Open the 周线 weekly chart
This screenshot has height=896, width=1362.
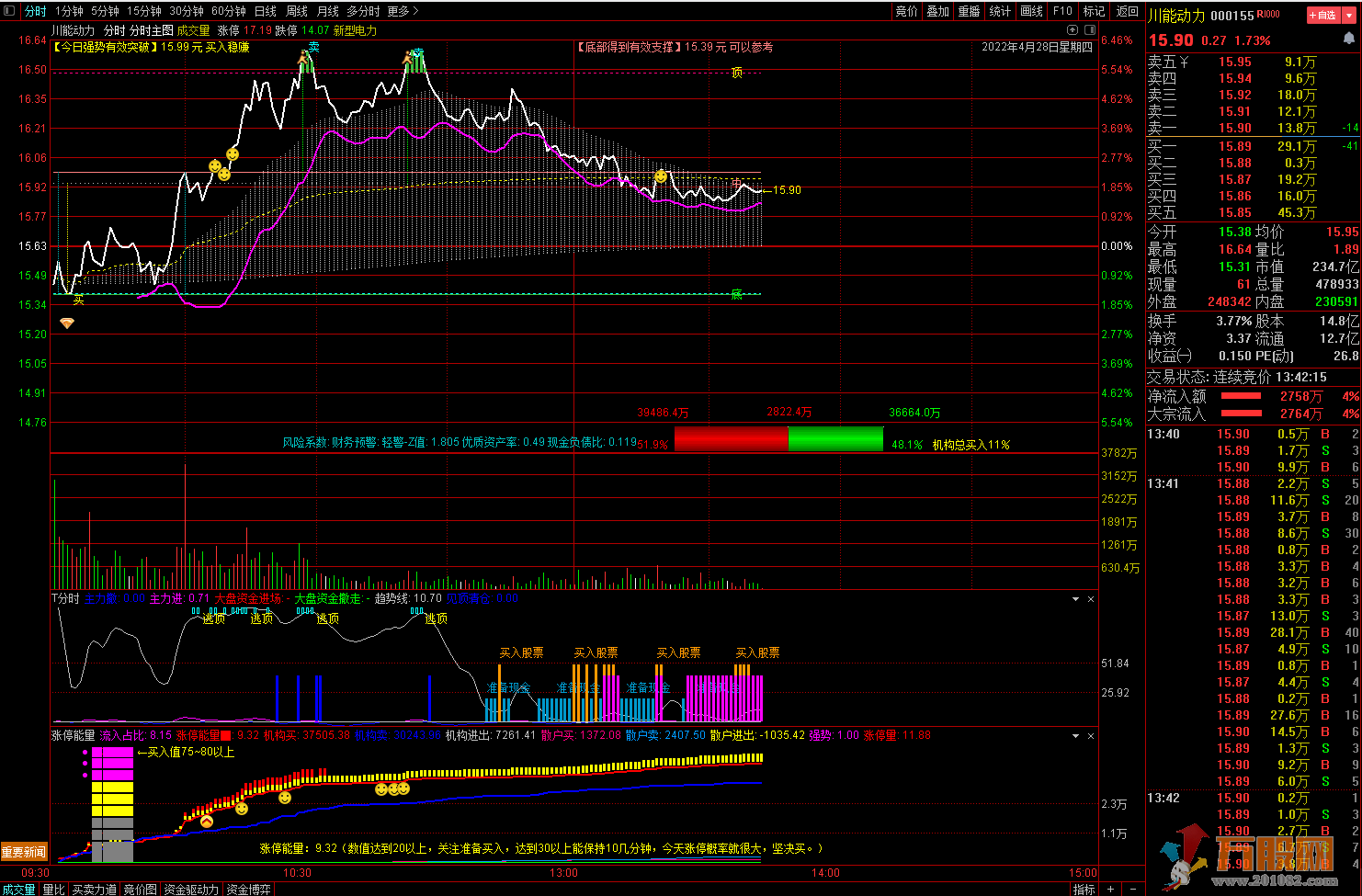(296, 11)
